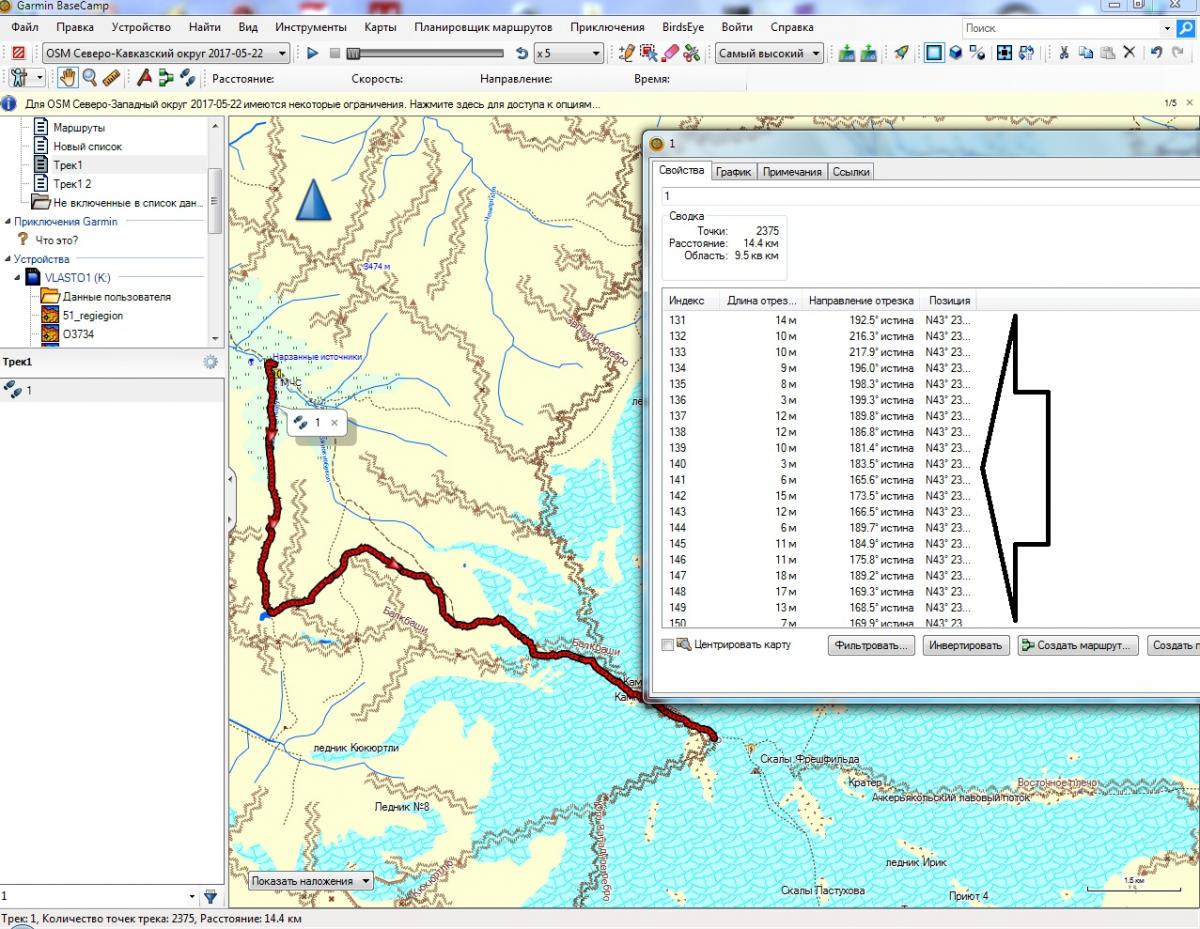Open the Инструменты menu
The width and height of the screenshot is (1200, 929).
pyautogui.click(x=310, y=27)
